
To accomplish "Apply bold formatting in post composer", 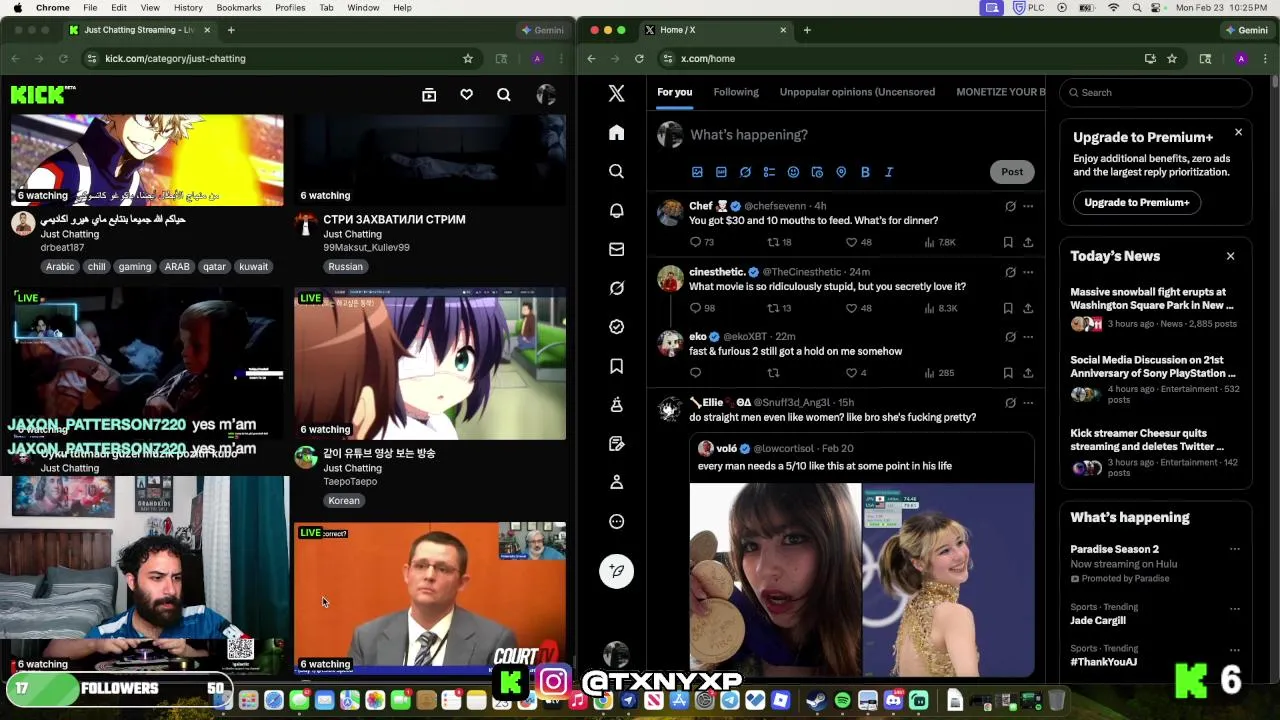I will click(x=865, y=172).
